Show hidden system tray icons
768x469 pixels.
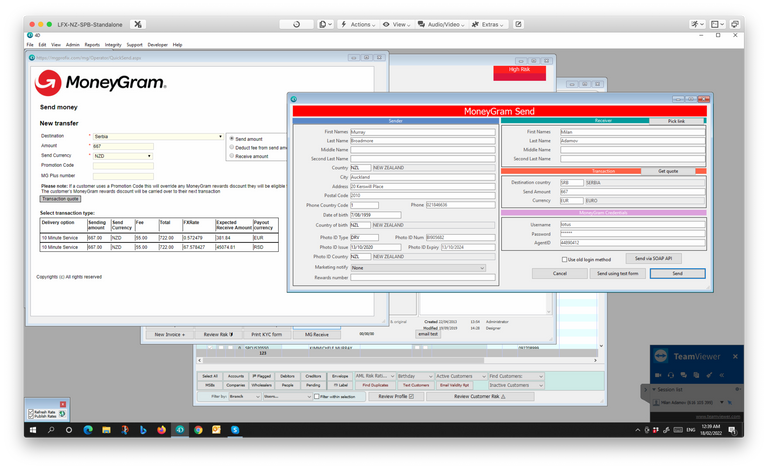pyautogui.click(x=637, y=430)
